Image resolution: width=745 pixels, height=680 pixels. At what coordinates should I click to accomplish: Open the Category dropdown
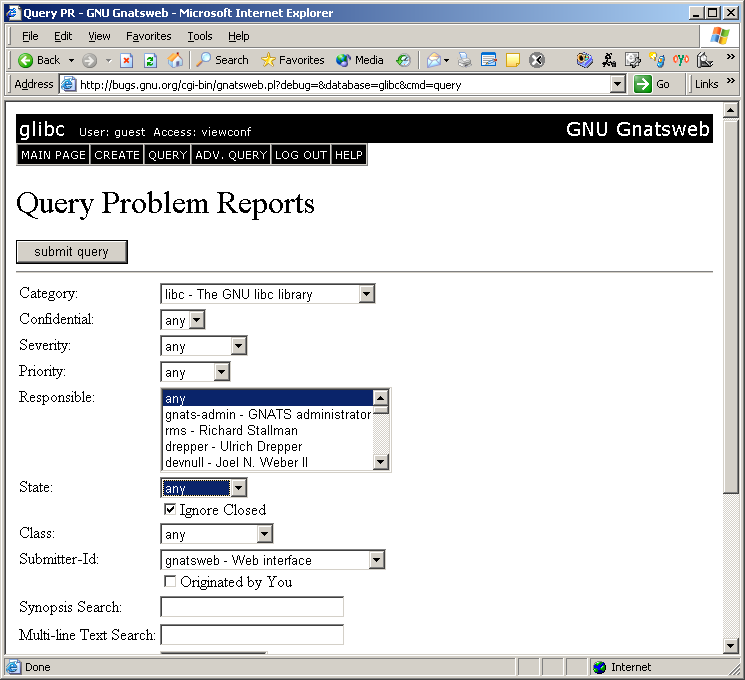(267, 294)
